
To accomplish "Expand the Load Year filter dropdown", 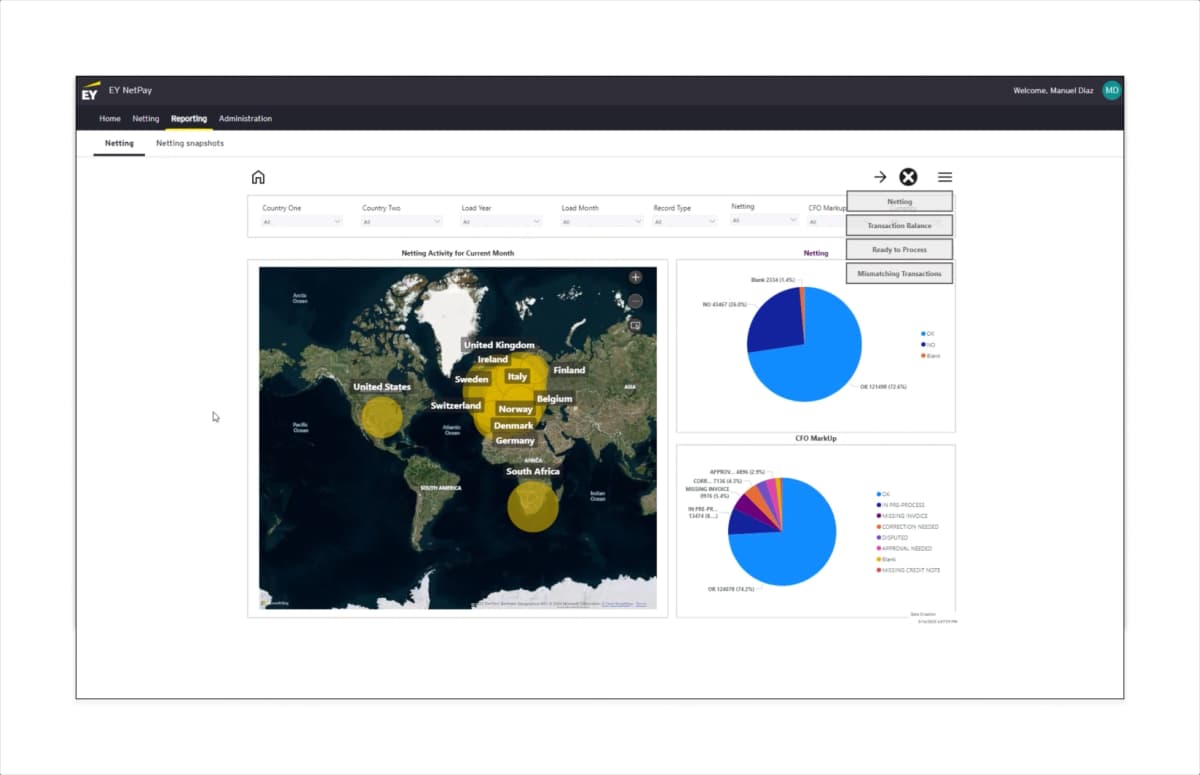I will [x=501, y=221].
